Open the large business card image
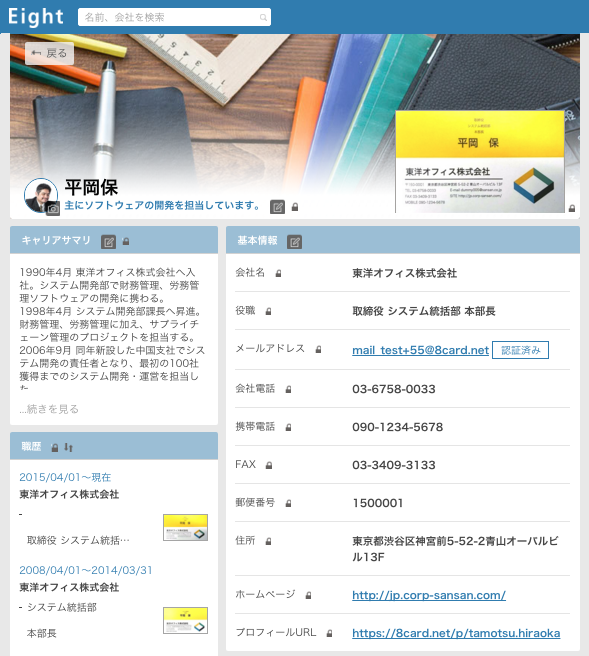The width and height of the screenshot is (589, 656). pyautogui.click(x=480, y=162)
